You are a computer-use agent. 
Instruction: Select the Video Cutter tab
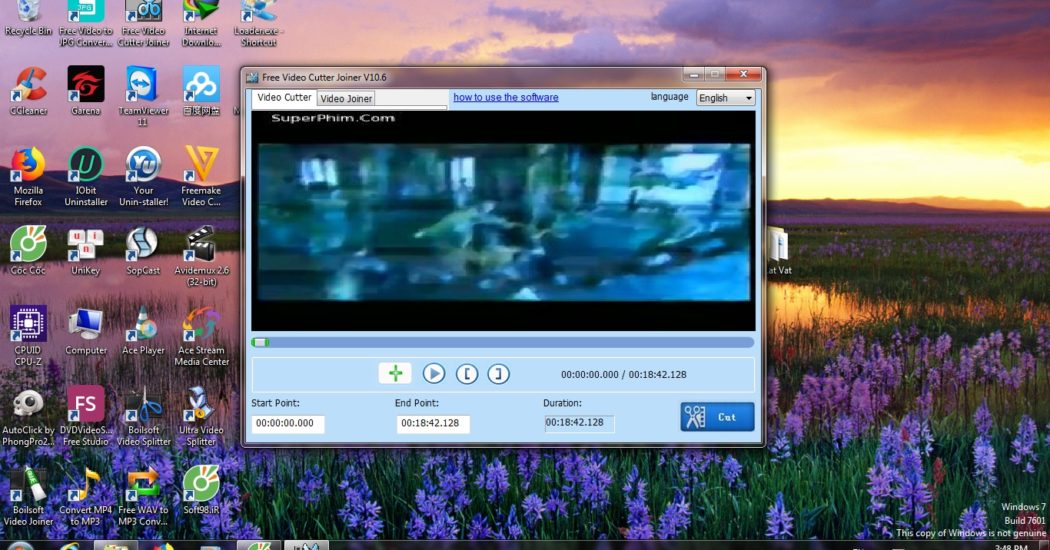point(284,97)
